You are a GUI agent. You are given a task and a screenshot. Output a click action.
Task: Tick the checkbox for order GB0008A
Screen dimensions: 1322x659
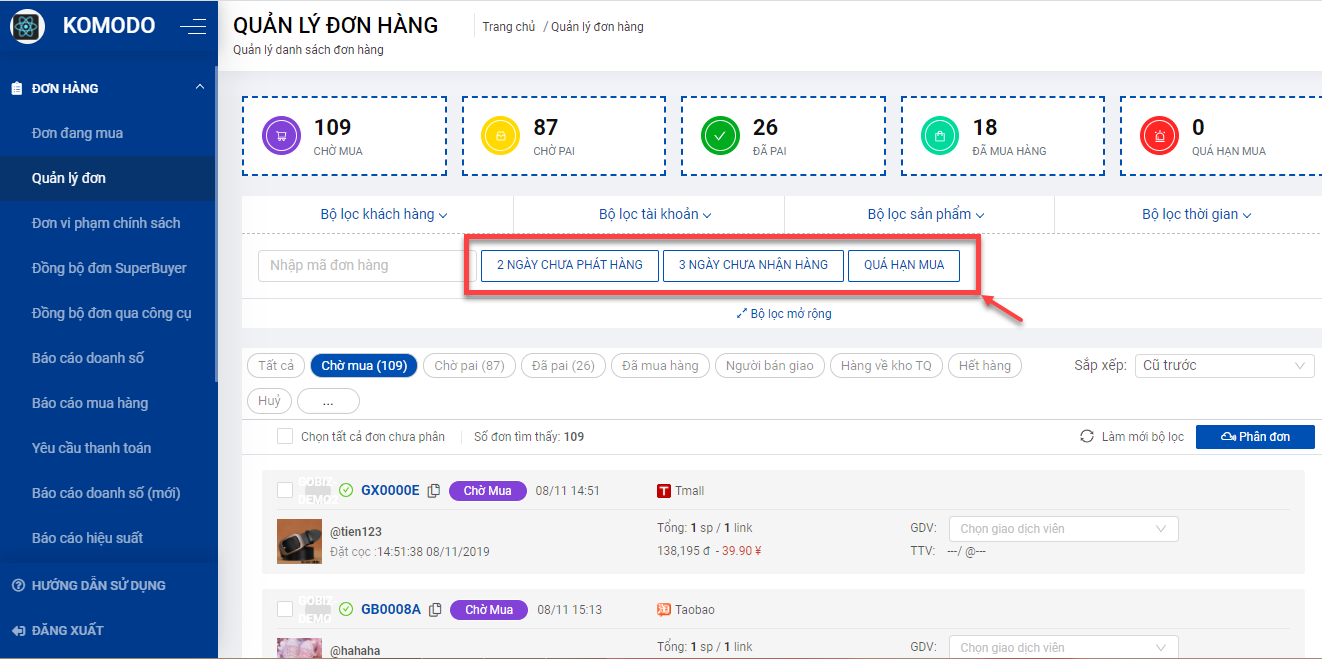(x=285, y=609)
